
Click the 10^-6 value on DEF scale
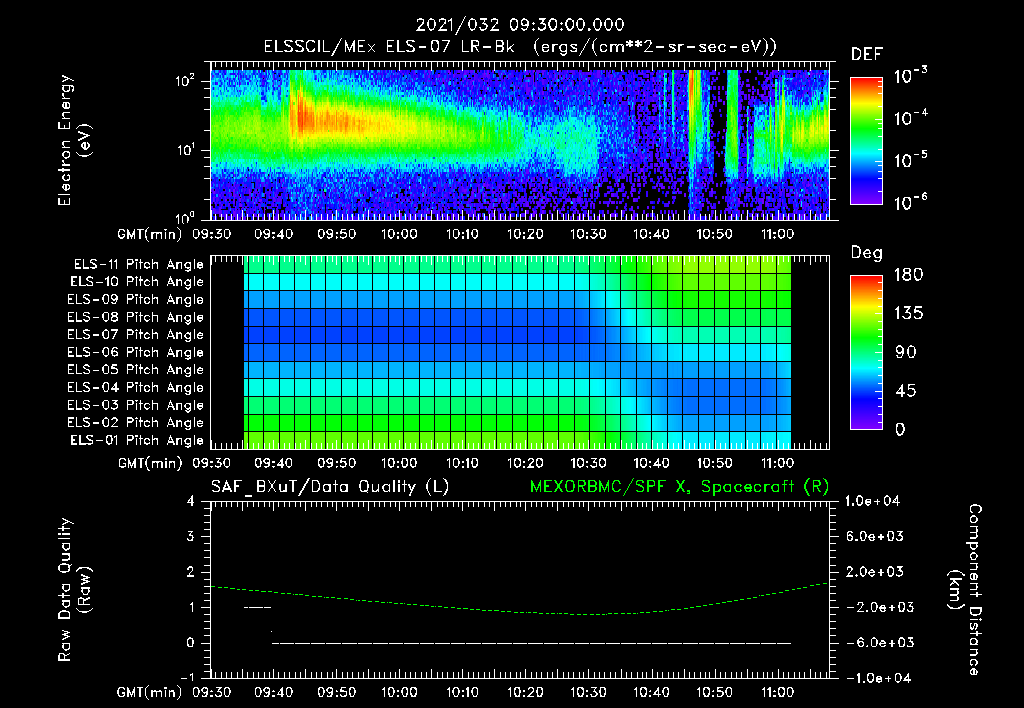(910, 201)
